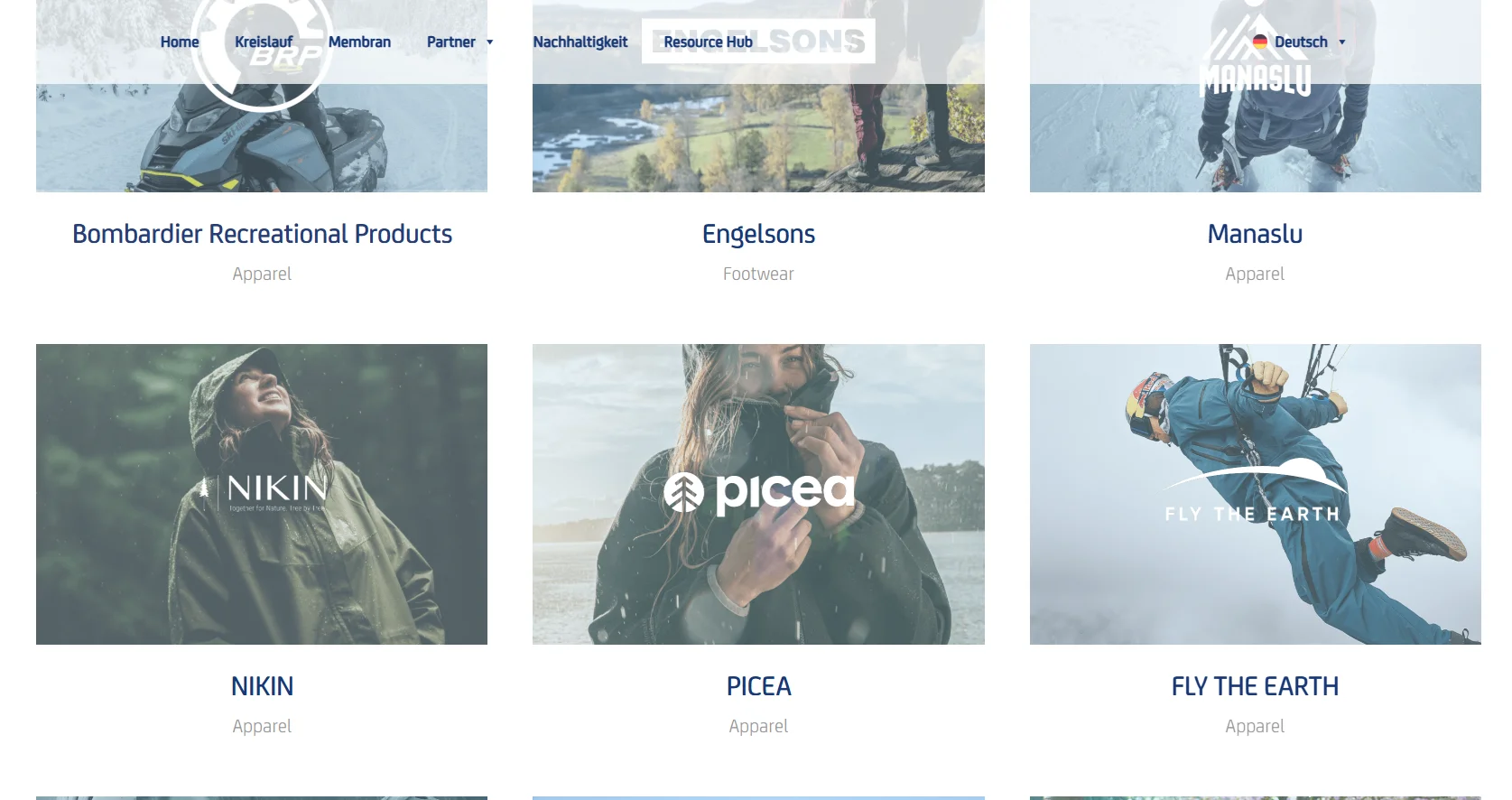Click the NIKIN logo on the photo
The width and height of the screenshot is (1512, 800).
(x=263, y=492)
